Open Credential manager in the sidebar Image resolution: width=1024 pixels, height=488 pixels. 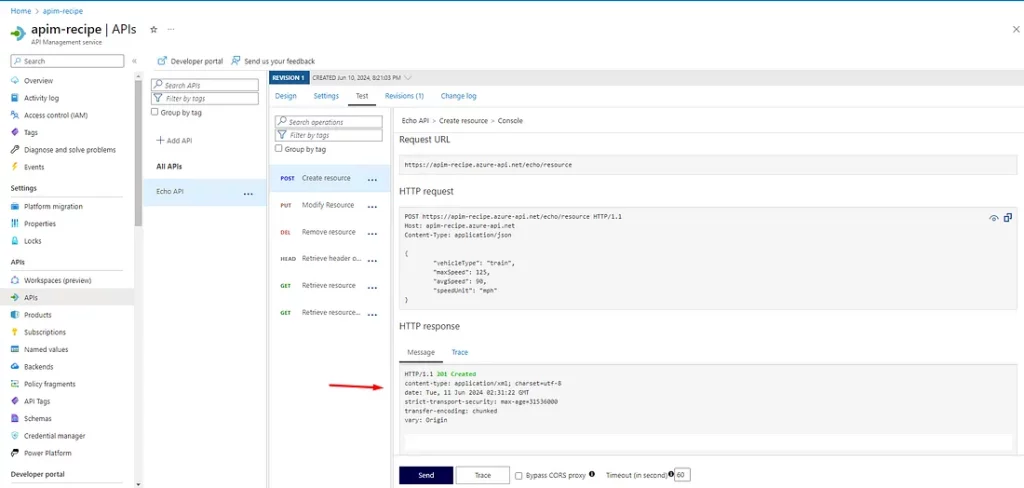click(x=54, y=436)
